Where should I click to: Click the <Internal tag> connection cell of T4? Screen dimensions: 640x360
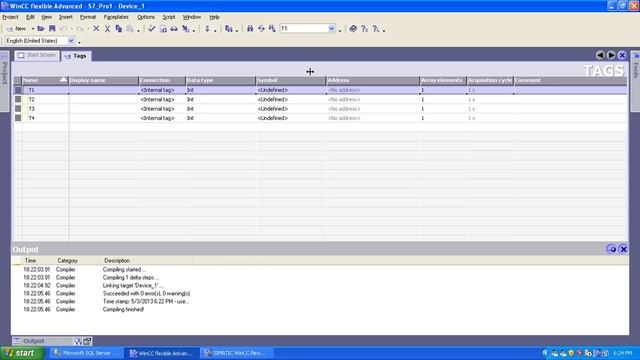(162, 118)
